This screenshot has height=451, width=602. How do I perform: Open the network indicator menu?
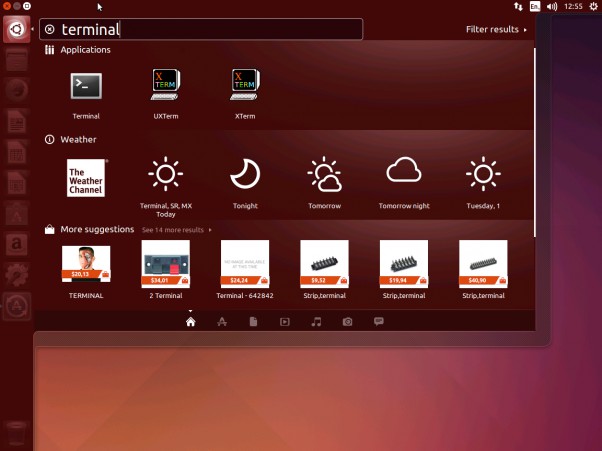(518, 7)
